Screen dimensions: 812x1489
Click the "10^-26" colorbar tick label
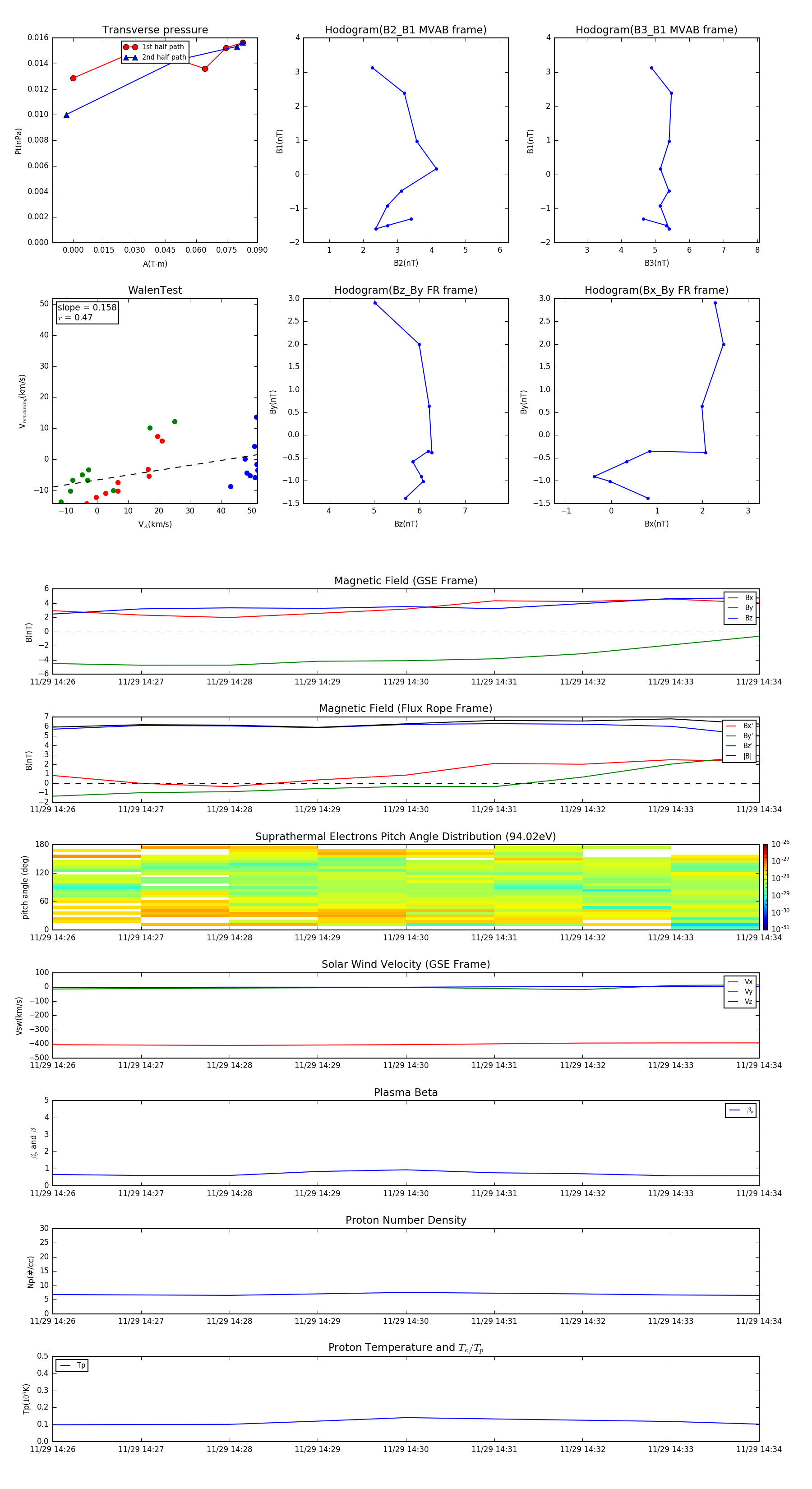pyautogui.click(x=780, y=844)
